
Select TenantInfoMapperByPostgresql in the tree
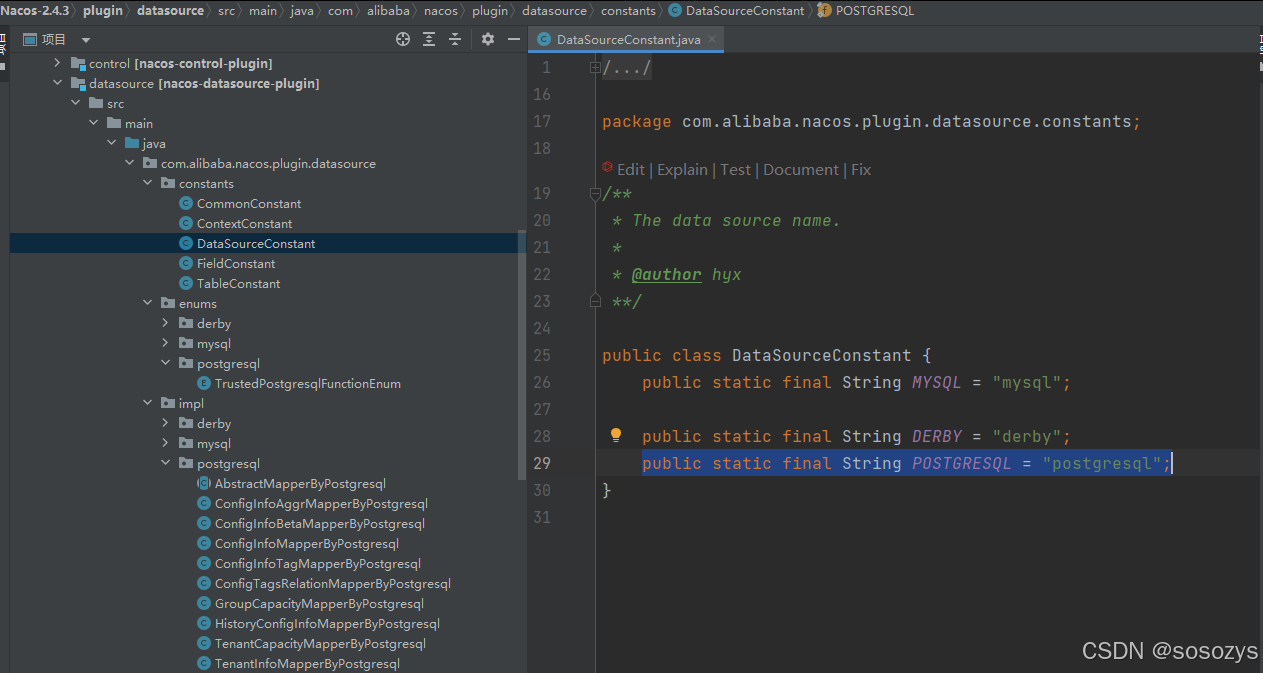click(x=307, y=663)
